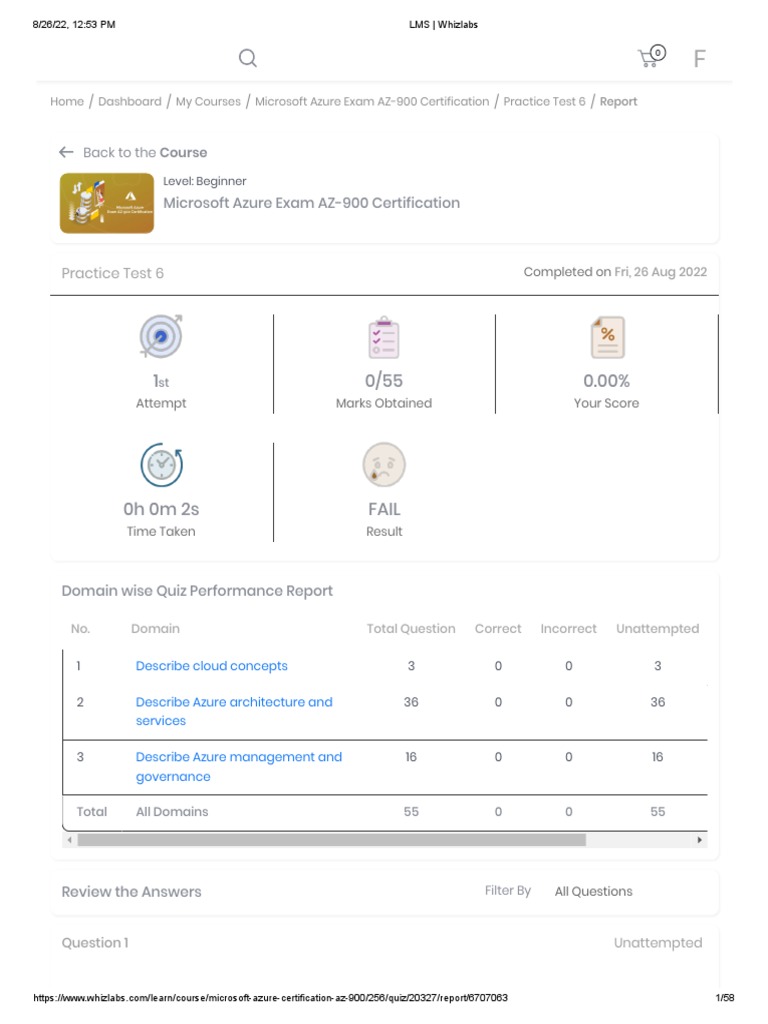Click the clipboard Marks Obtained icon
Image resolution: width=768 pixels, height=1024 pixels.
(383, 338)
